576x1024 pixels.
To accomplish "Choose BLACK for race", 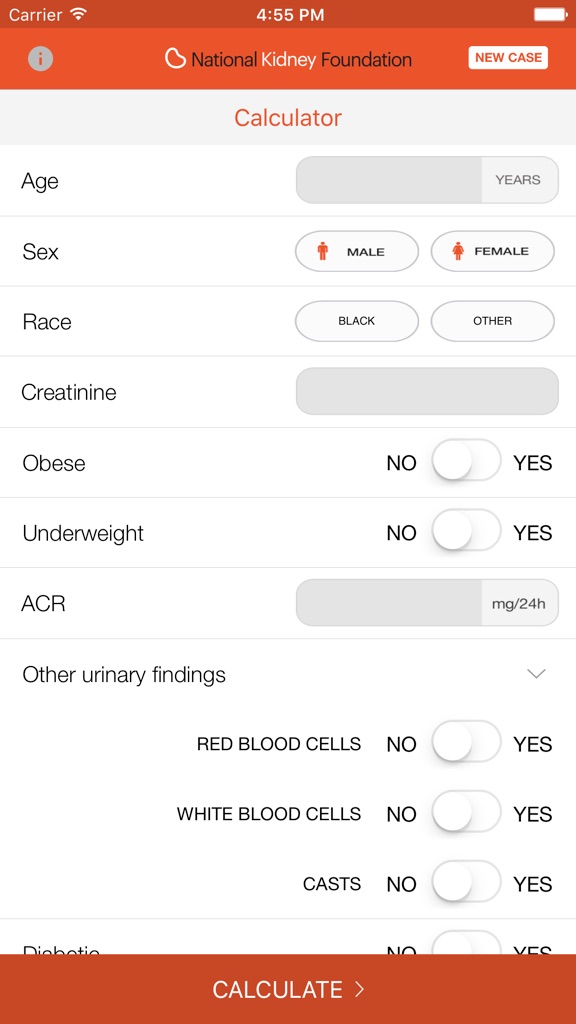I will (x=356, y=321).
